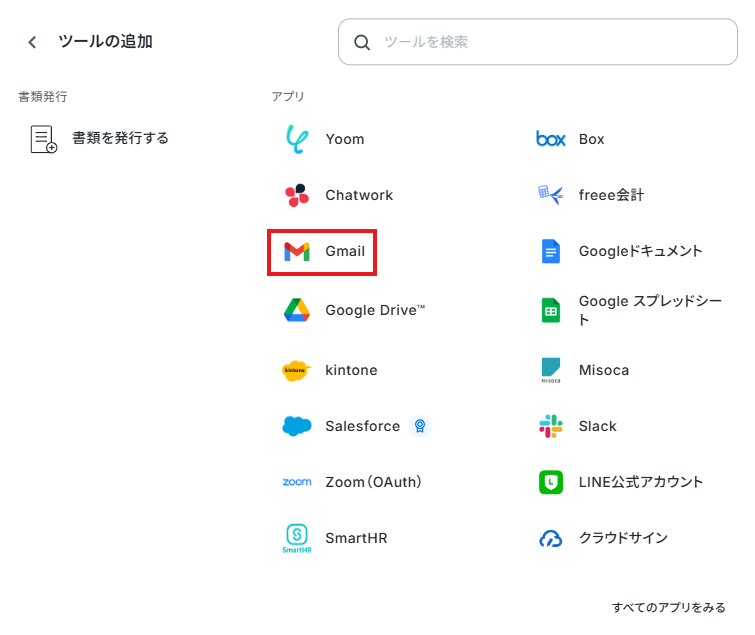Choose Misoca text label
Image resolution: width=755 pixels, height=635 pixels.
604,370
